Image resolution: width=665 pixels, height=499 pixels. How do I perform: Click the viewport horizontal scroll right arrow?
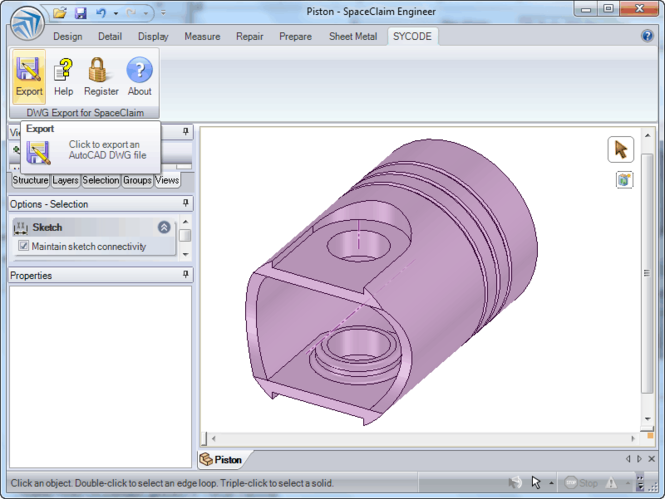(633, 438)
